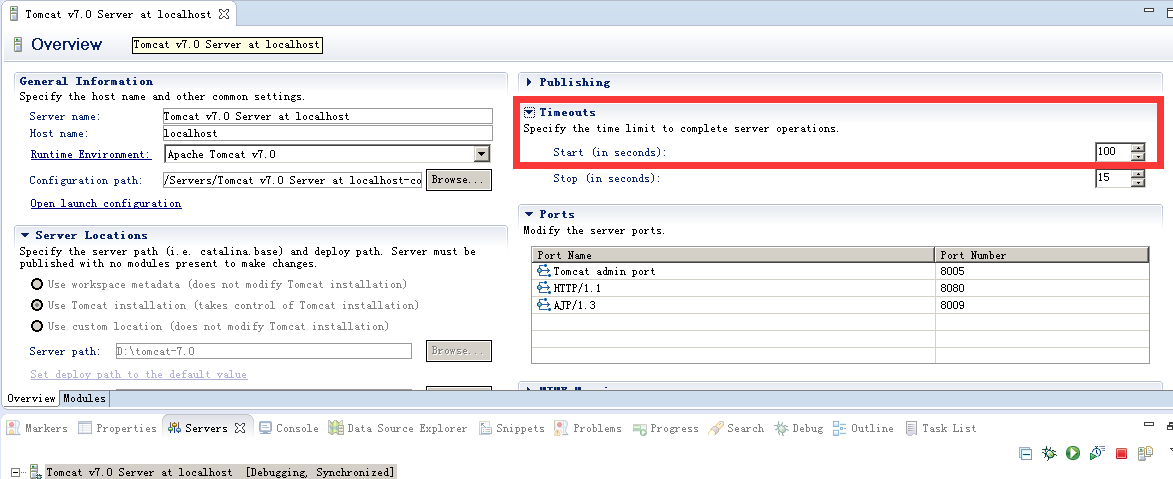Click the Problems view icon

[561, 428]
